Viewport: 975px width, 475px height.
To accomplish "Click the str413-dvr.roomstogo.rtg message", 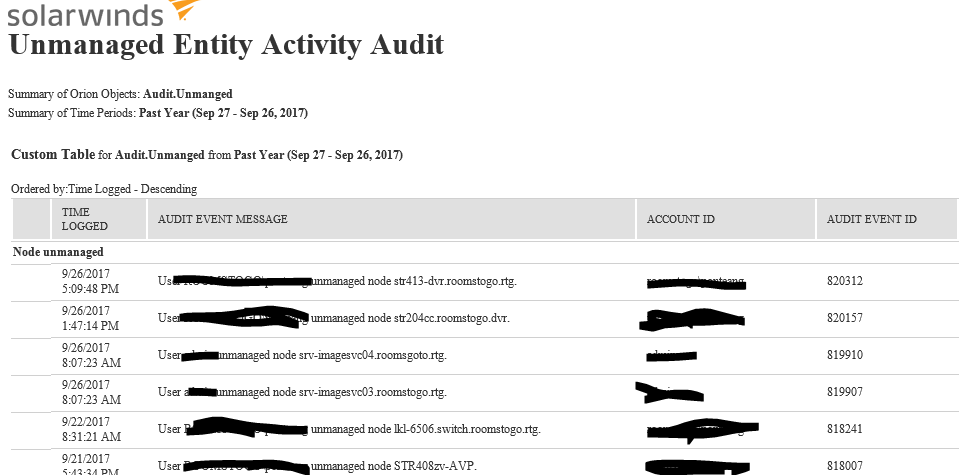I will [x=337, y=281].
